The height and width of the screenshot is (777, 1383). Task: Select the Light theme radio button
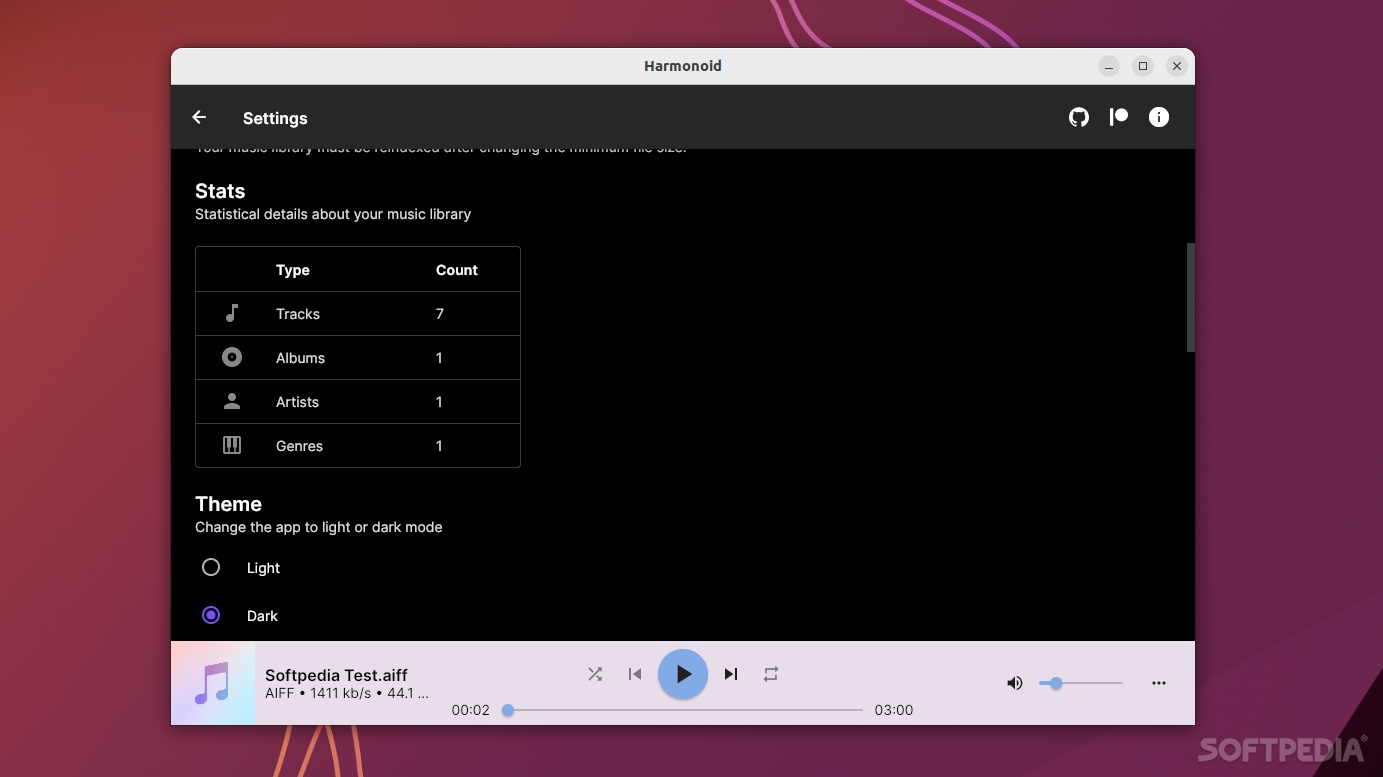pyautogui.click(x=211, y=567)
